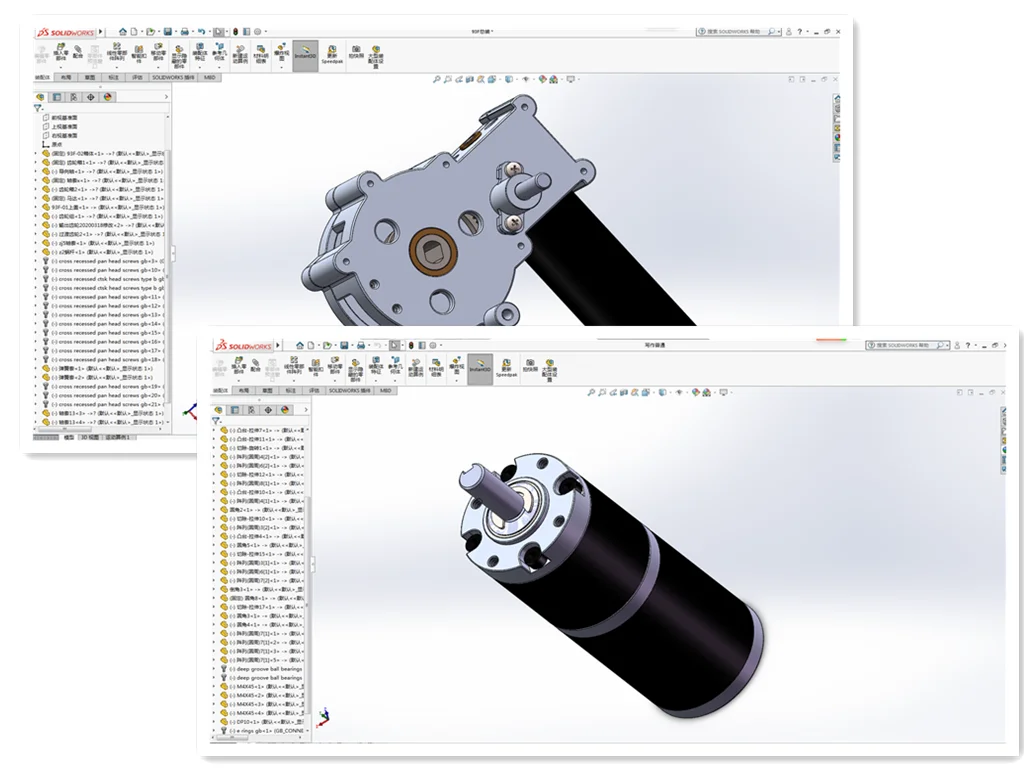This screenshot has height=768, width=1024.
Task: Click Rebuild traffic-light icon in back window
Action: pyautogui.click(x=236, y=31)
